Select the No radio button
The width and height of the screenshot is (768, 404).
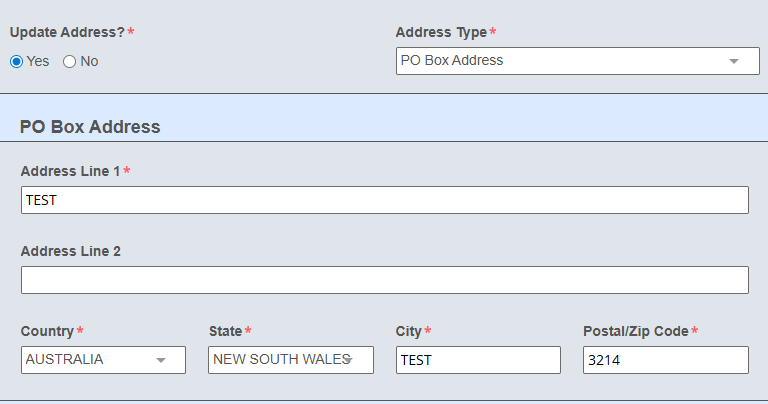click(x=70, y=62)
